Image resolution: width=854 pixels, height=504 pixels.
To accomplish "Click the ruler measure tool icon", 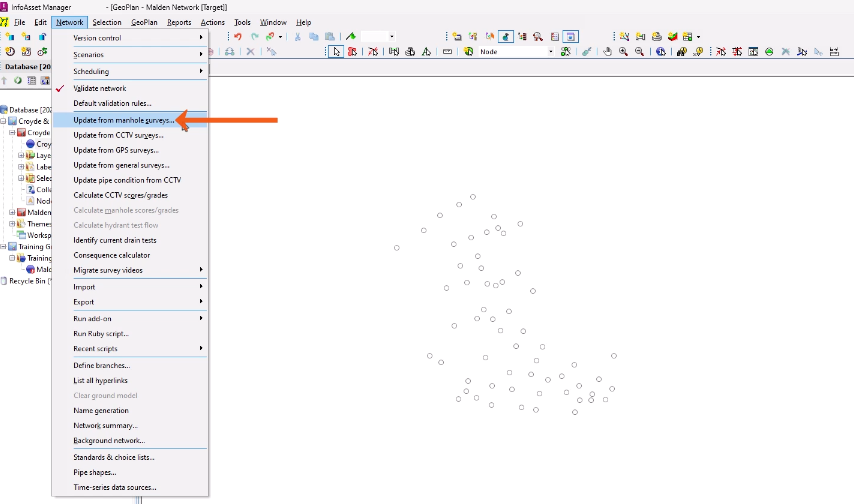I will (447, 52).
